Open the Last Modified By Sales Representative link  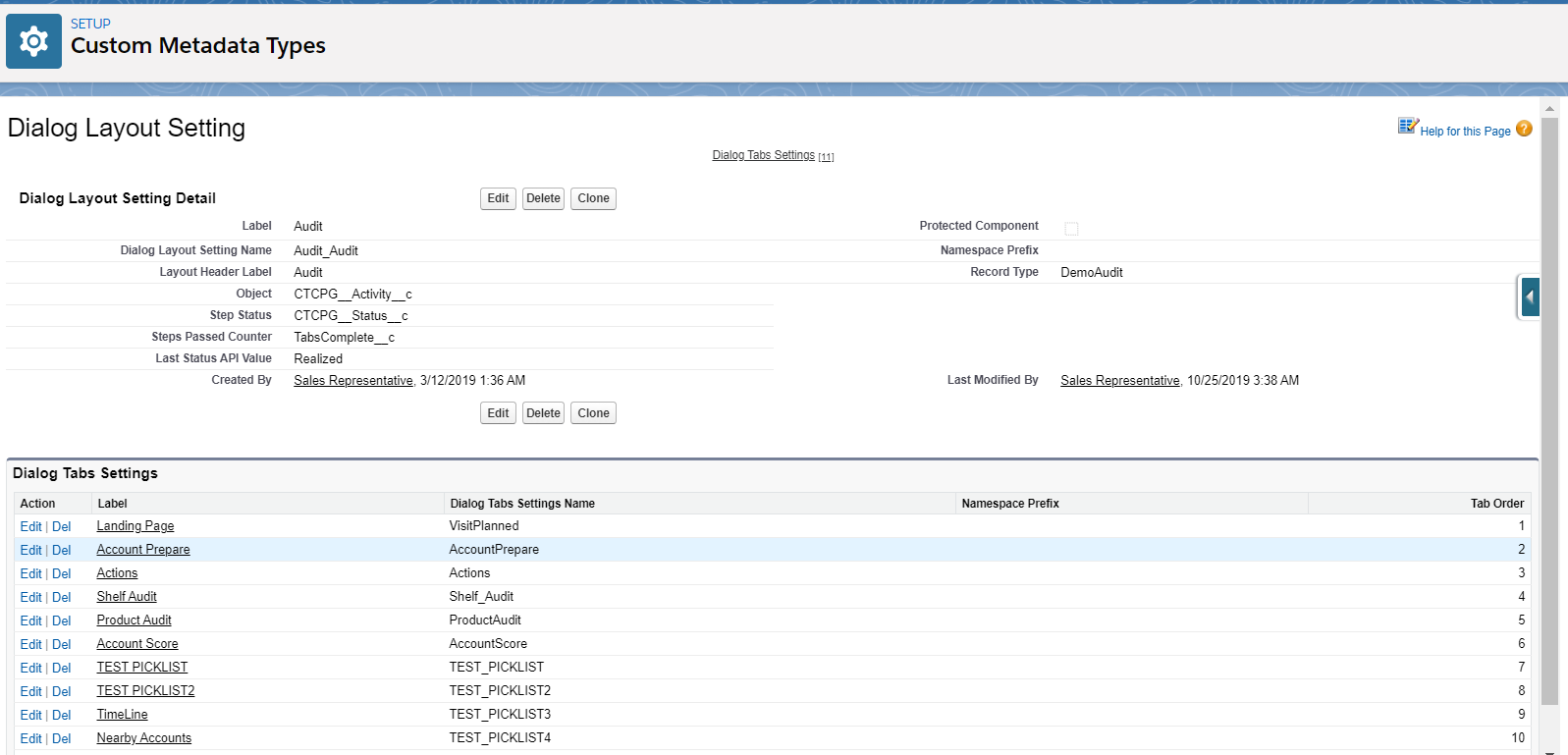click(x=1119, y=381)
